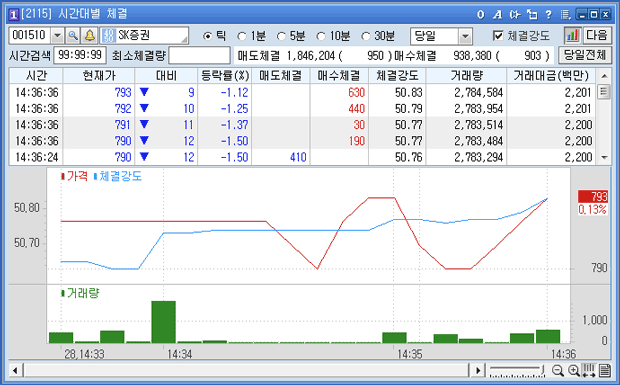The image size is (620, 385).
Task: Toggle the colored bar chart icon button
Action: (x=572, y=36)
